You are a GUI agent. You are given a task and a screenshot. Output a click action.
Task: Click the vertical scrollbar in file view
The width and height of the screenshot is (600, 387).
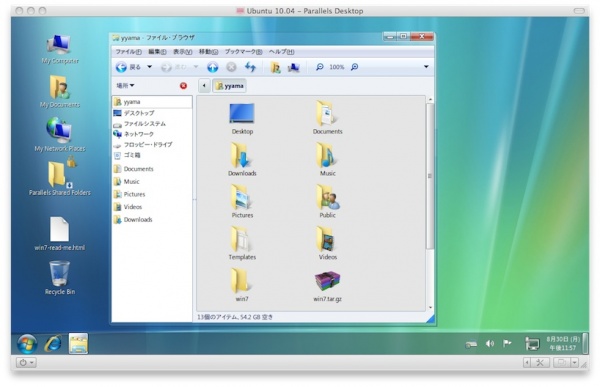(x=430, y=176)
